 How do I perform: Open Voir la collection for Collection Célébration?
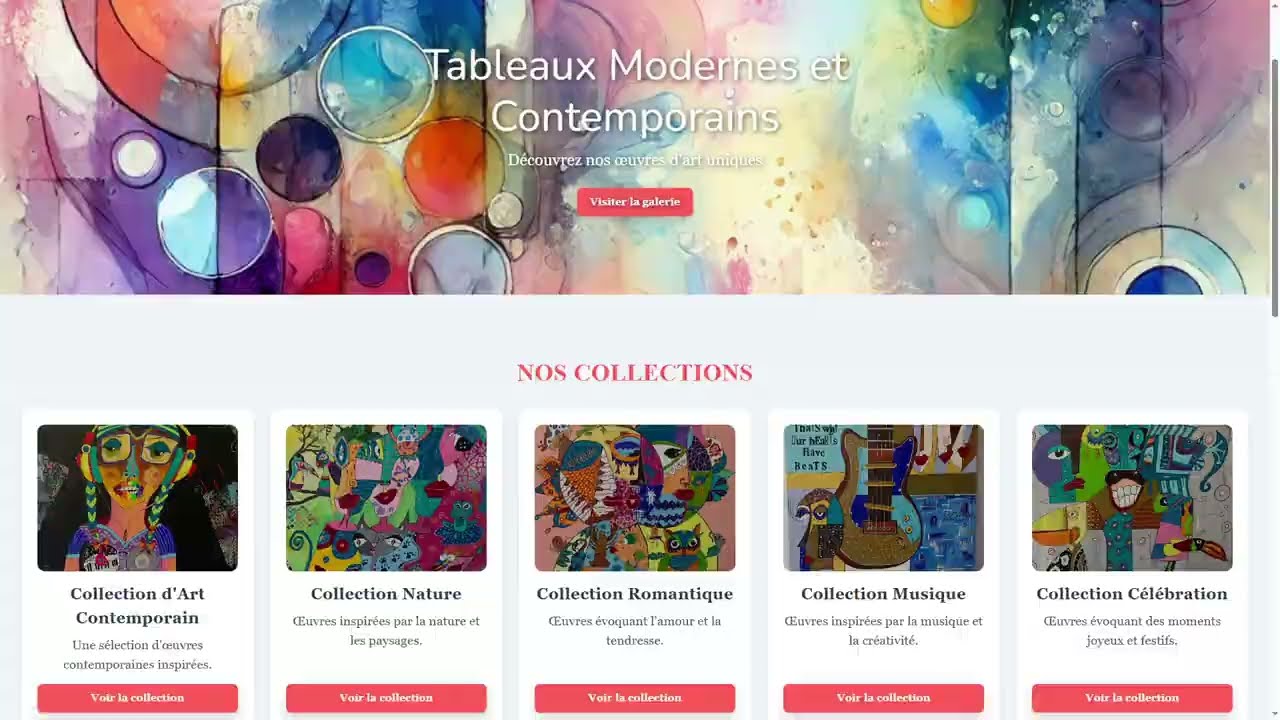(1132, 698)
